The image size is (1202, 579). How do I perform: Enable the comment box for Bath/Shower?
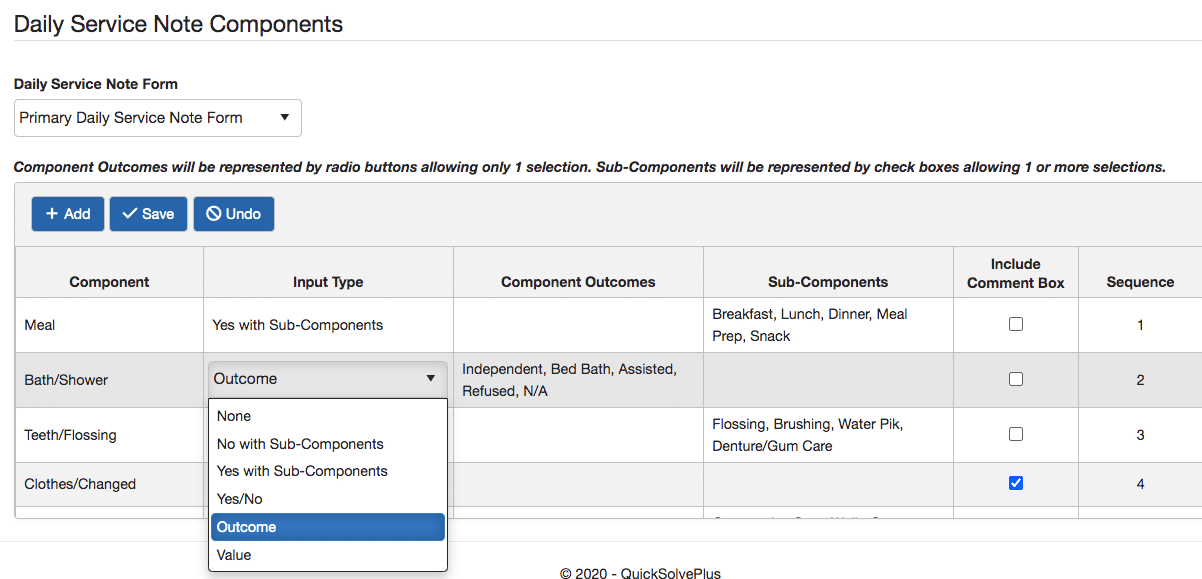tap(1015, 378)
